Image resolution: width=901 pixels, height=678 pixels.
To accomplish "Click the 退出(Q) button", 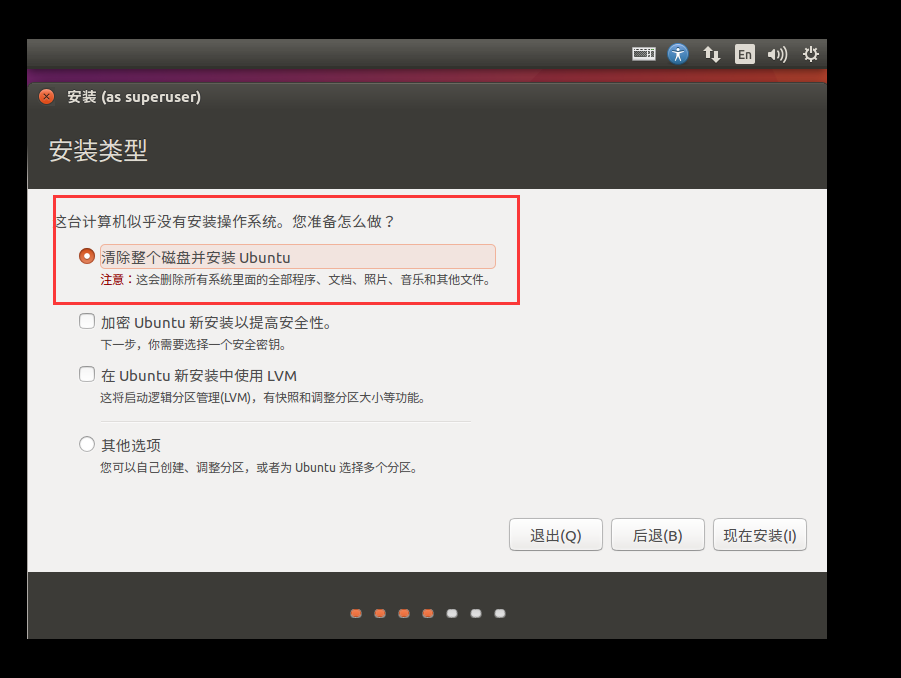I will coord(556,535).
